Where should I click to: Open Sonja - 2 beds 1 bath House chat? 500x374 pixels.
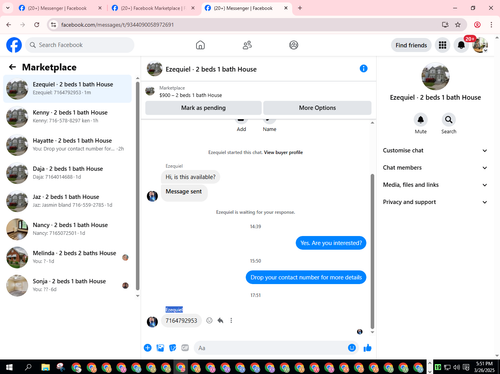coord(68,285)
